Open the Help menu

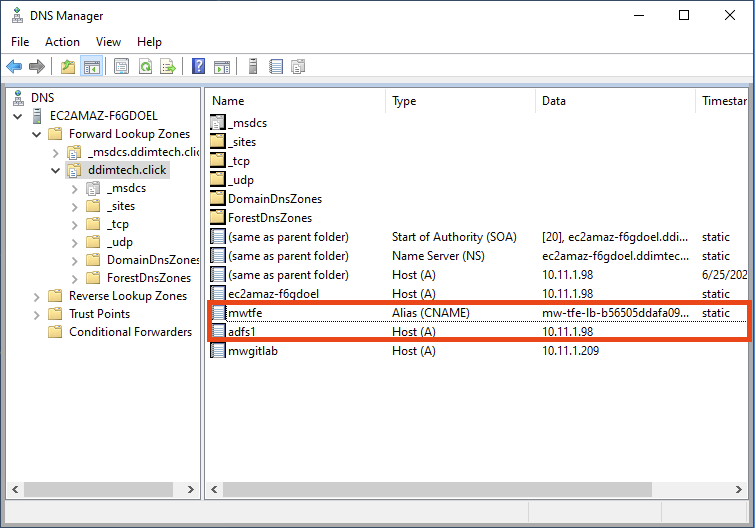point(149,42)
